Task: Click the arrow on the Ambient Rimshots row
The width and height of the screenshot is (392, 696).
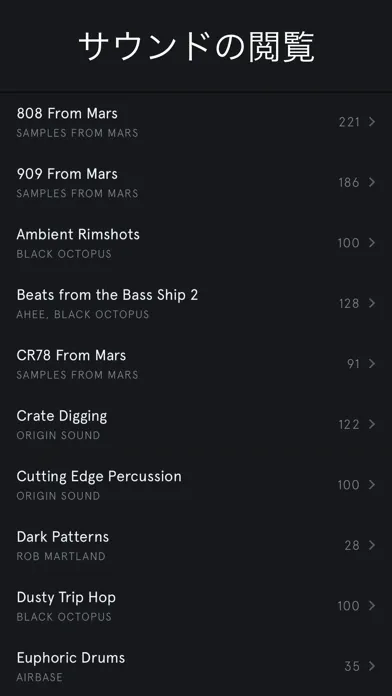Action: 372,243
